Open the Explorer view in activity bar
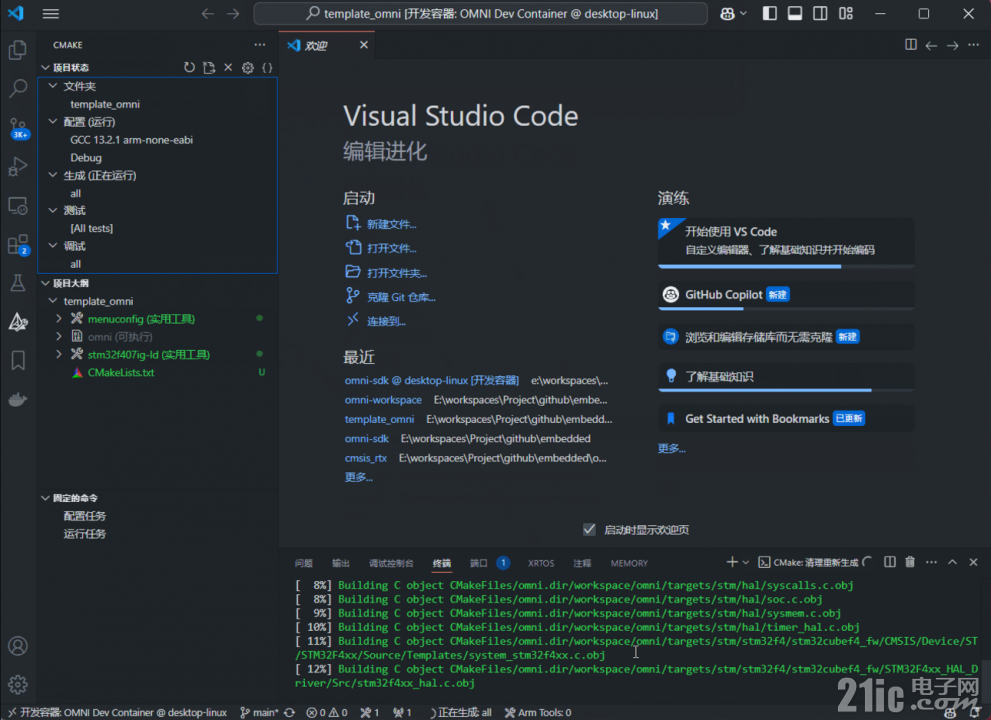 pyautogui.click(x=18, y=50)
